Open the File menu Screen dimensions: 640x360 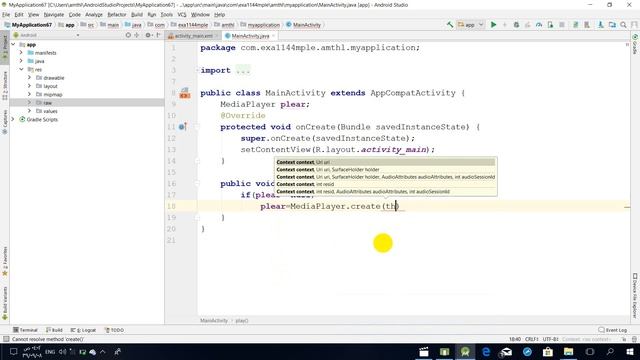[6, 14]
